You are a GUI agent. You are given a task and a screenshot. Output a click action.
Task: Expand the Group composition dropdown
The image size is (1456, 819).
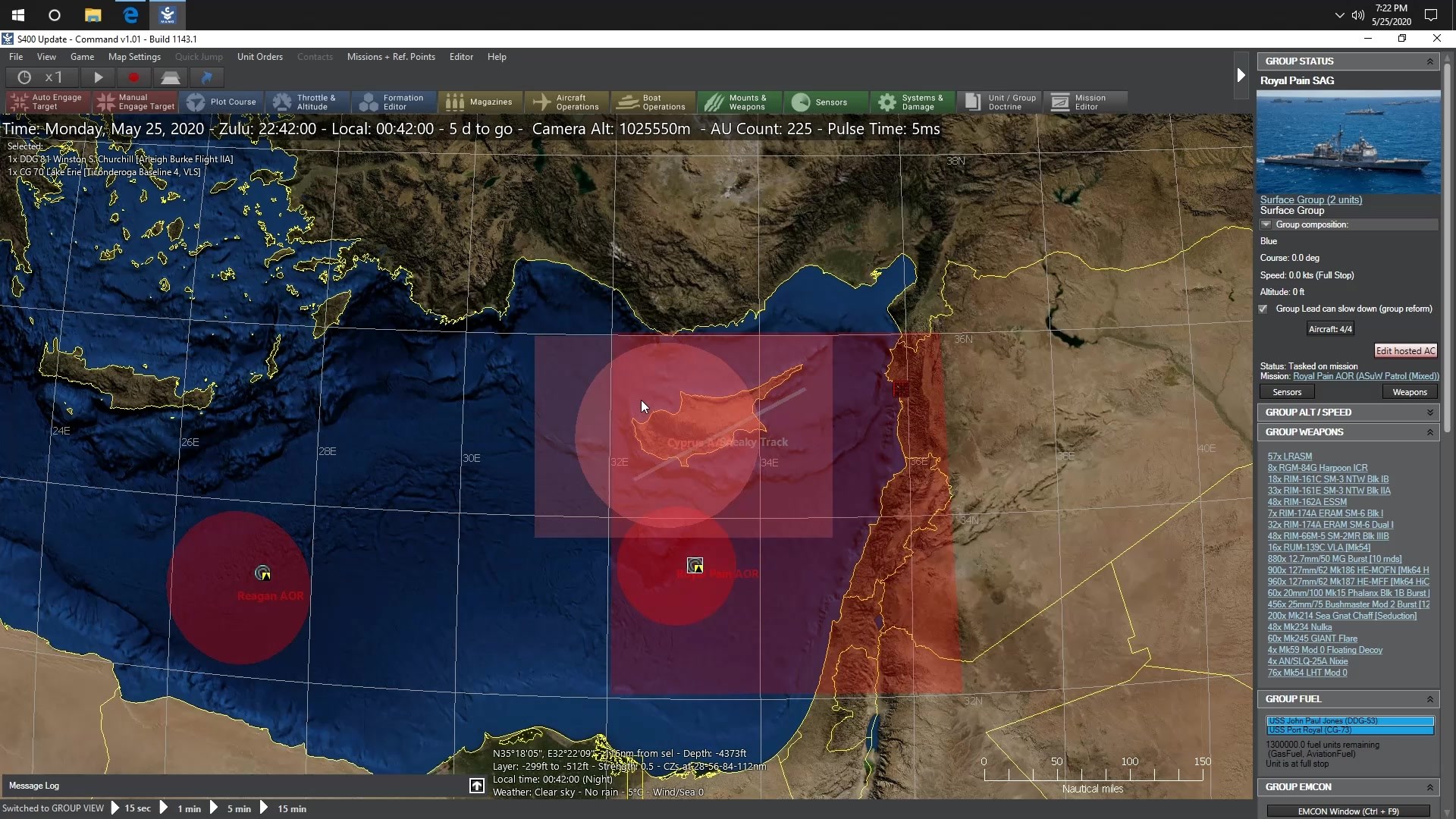click(x=1266, y=224)
